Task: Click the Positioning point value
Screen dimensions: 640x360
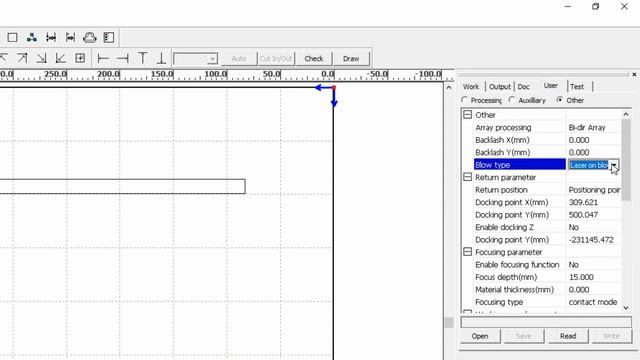Action: (594, 190)
